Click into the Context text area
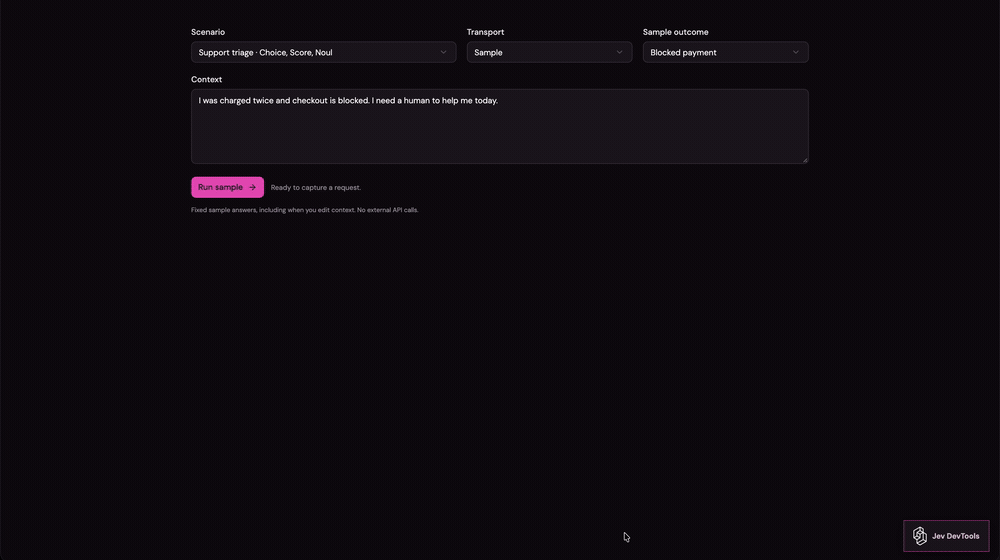Image resolution: width=1000 pixels, height=560 pixels. pos(499,126)
